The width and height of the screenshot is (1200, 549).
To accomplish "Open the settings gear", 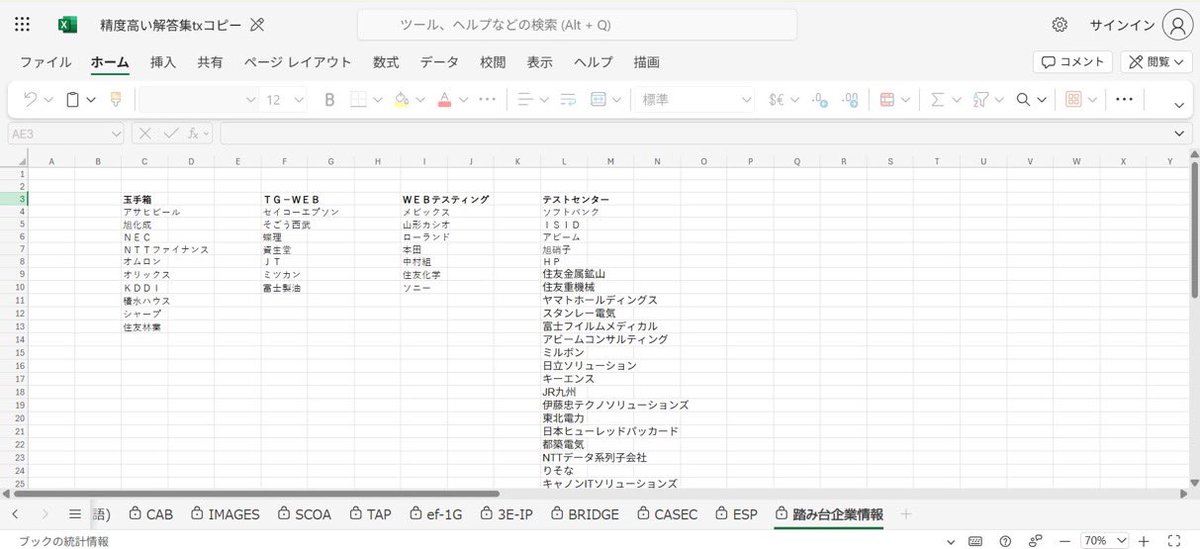I will 1060,24.
